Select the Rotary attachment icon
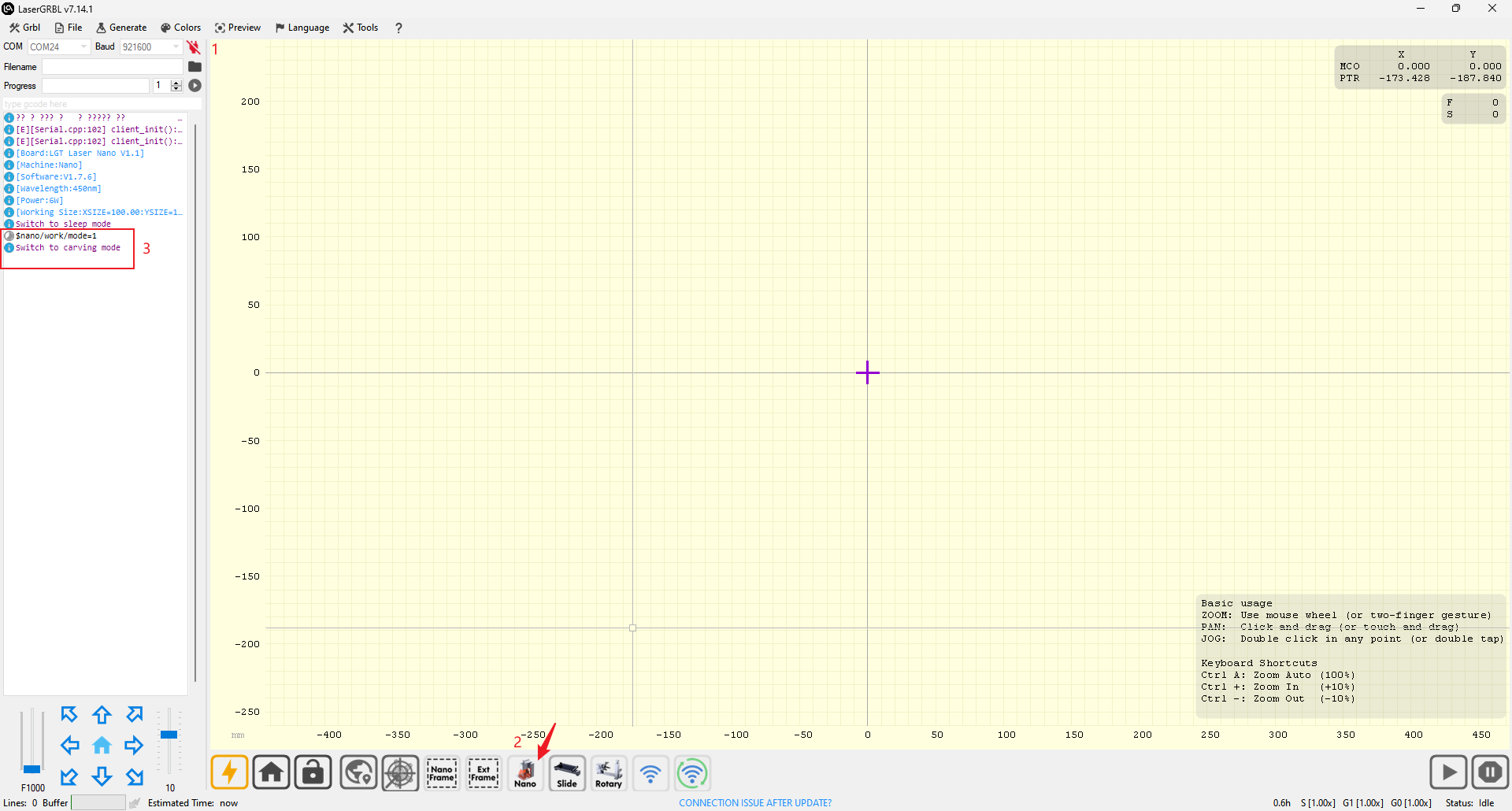 pos(609,773)
